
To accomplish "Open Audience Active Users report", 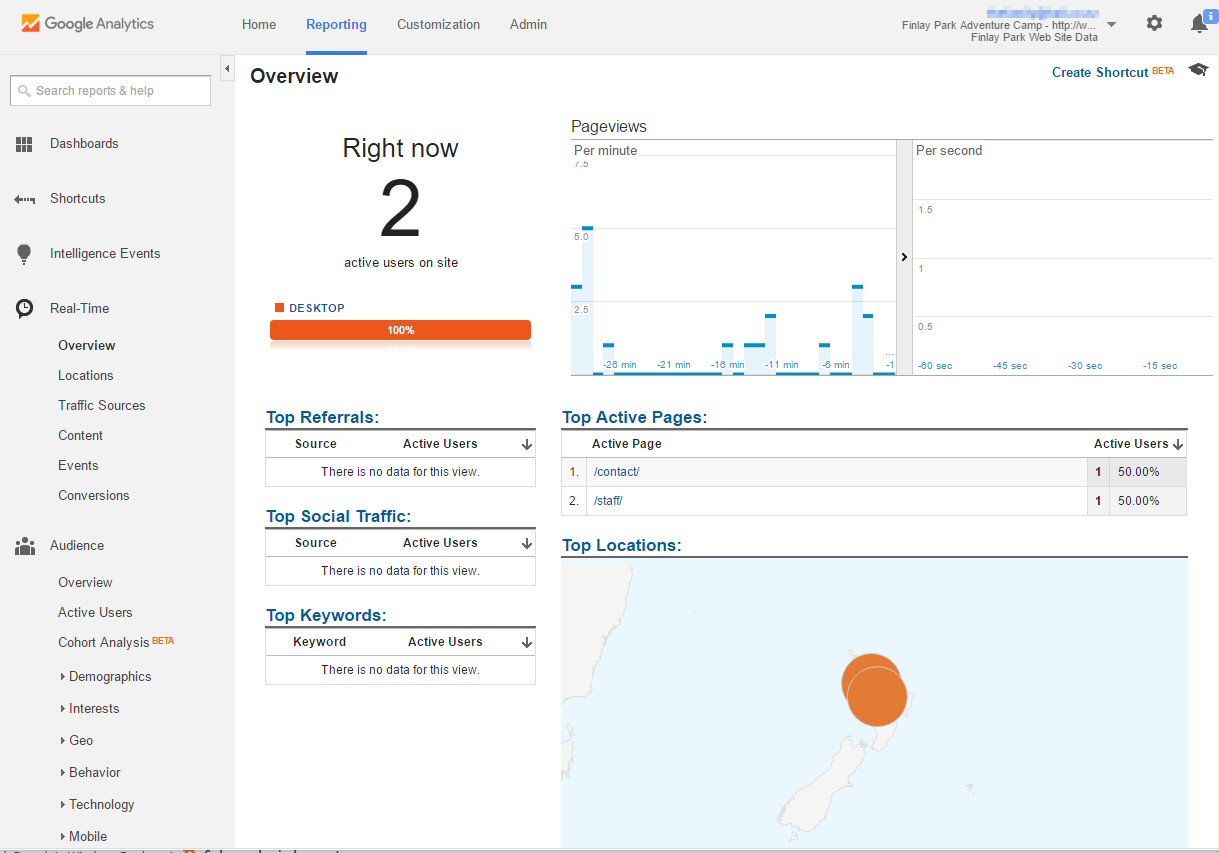I will point(95,613).
